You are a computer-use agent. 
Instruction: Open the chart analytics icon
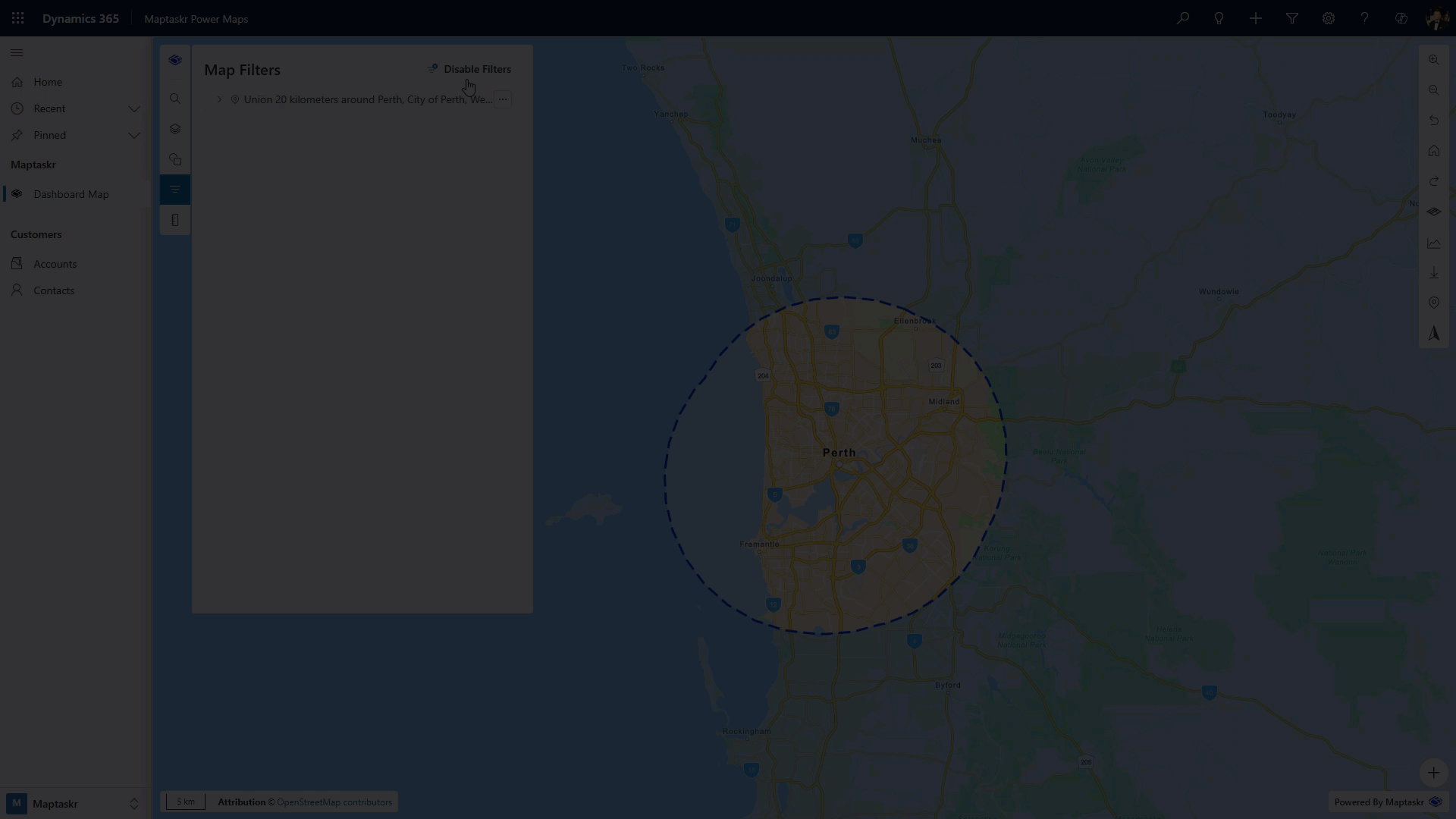pyautogui.click(x=1433, y=243)
